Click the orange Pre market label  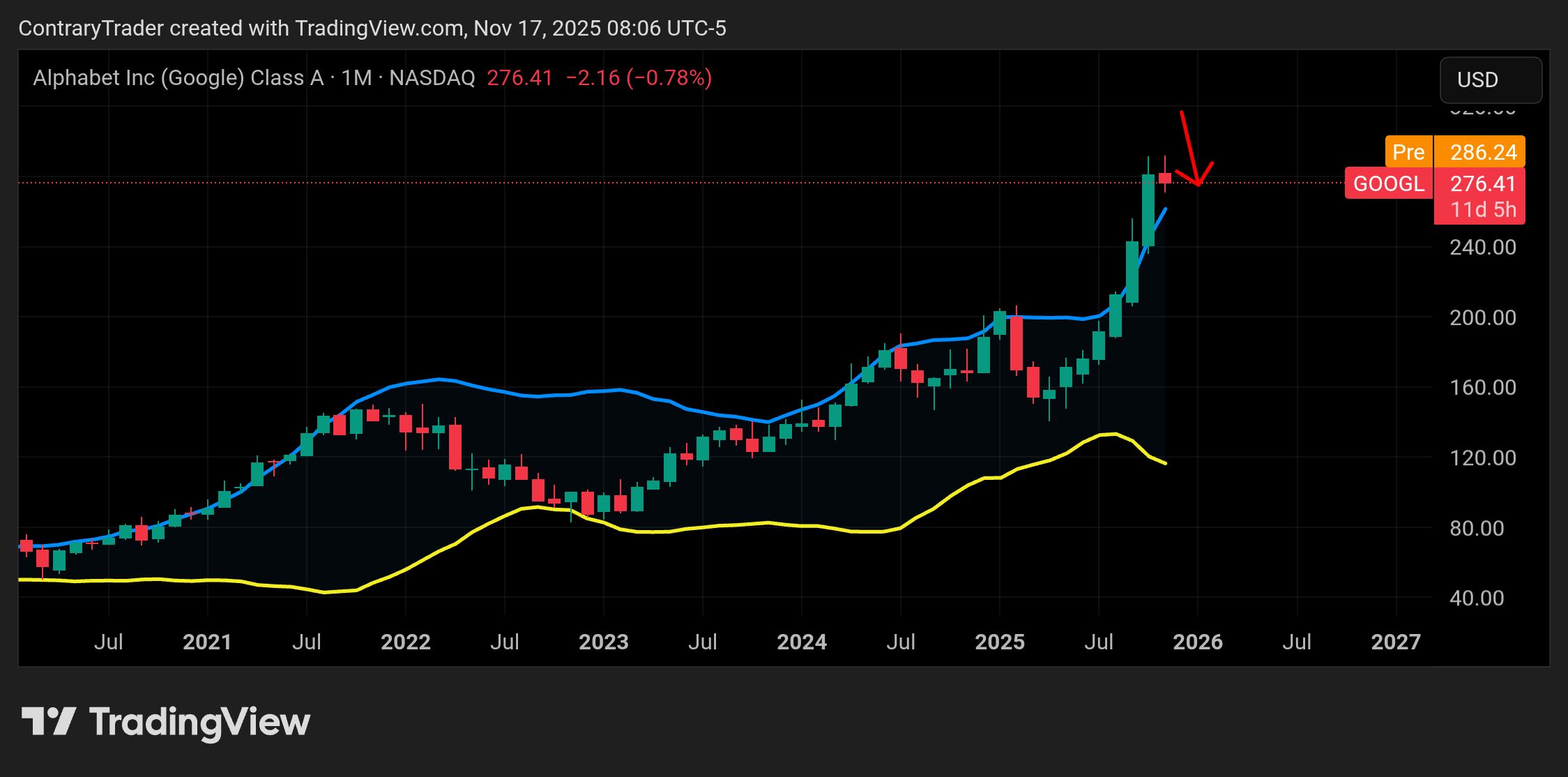click(x=1408, y=152)
